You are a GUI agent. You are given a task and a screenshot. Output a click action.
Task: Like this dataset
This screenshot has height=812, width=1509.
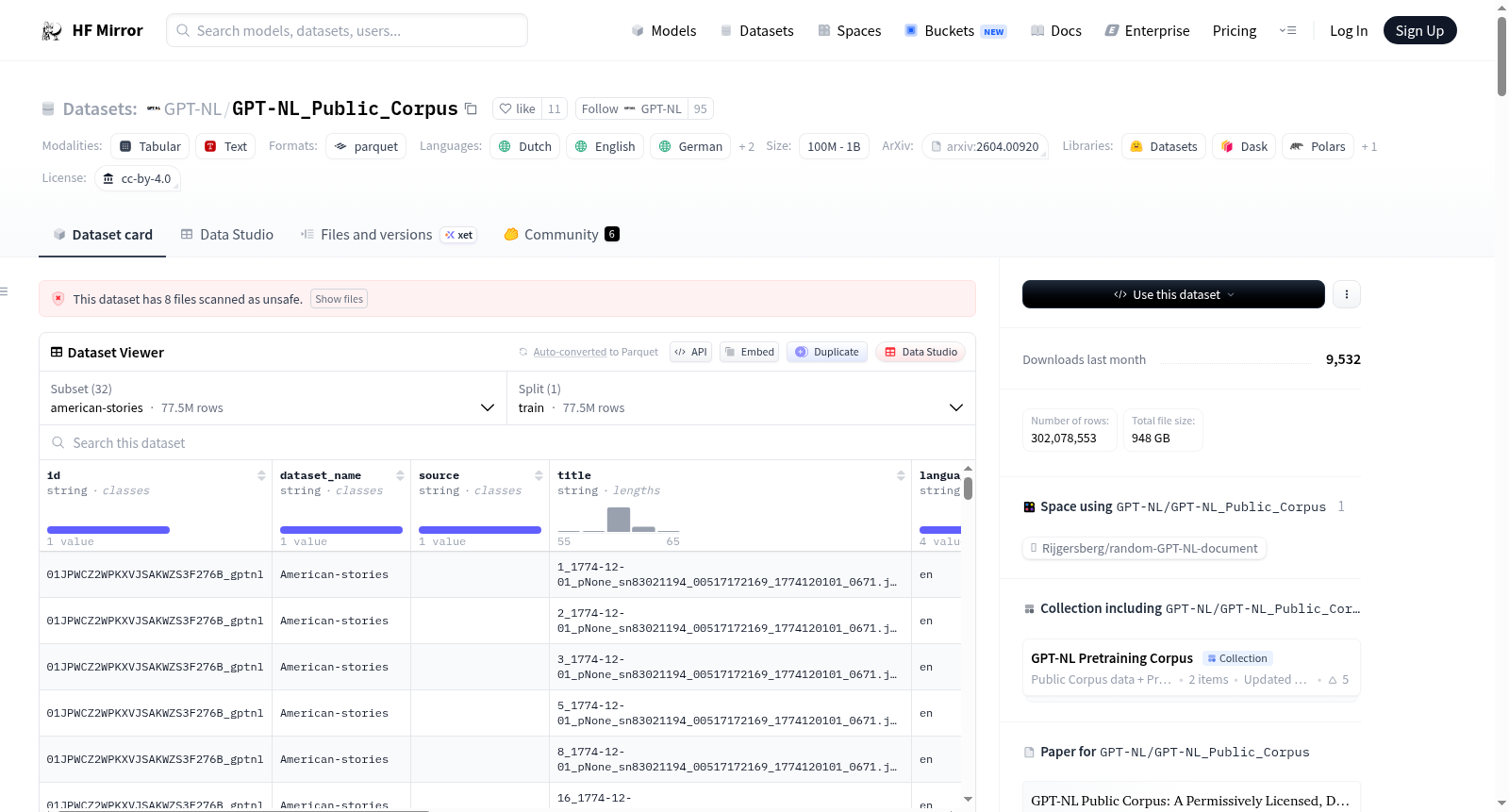point(518,108)
